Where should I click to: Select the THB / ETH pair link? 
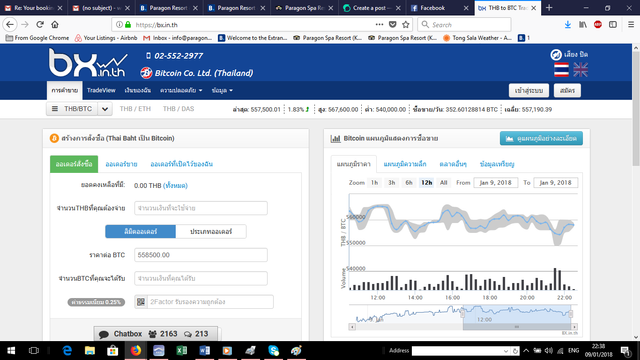point(135,109)
